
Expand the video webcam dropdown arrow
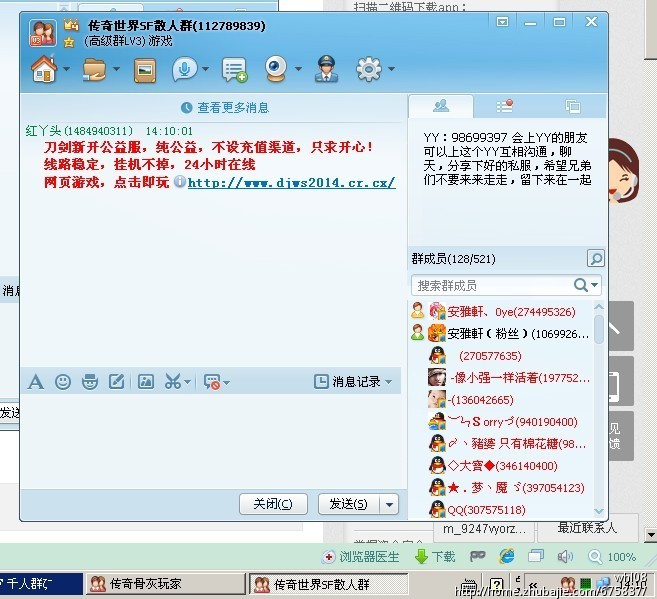[298, 69]
